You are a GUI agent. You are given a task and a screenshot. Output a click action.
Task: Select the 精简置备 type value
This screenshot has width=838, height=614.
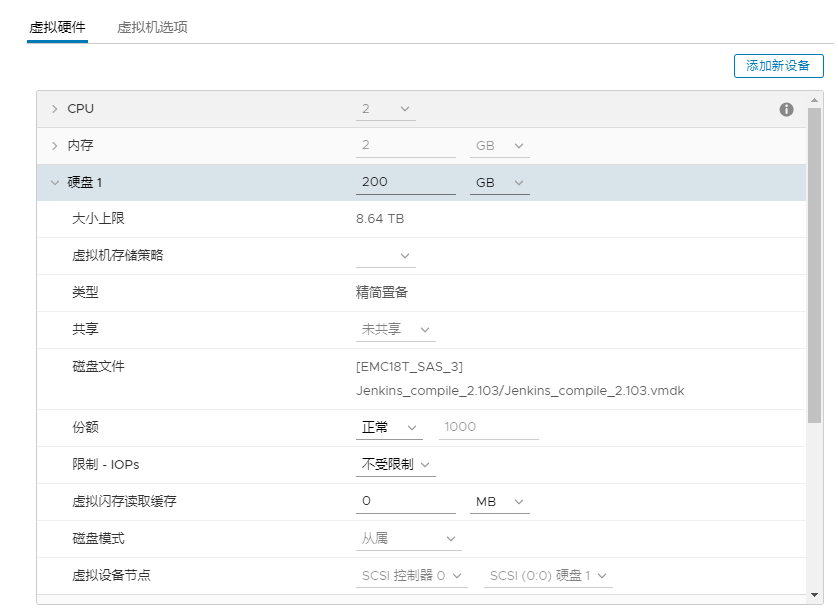pyautogui.click(x=382, y=292)
